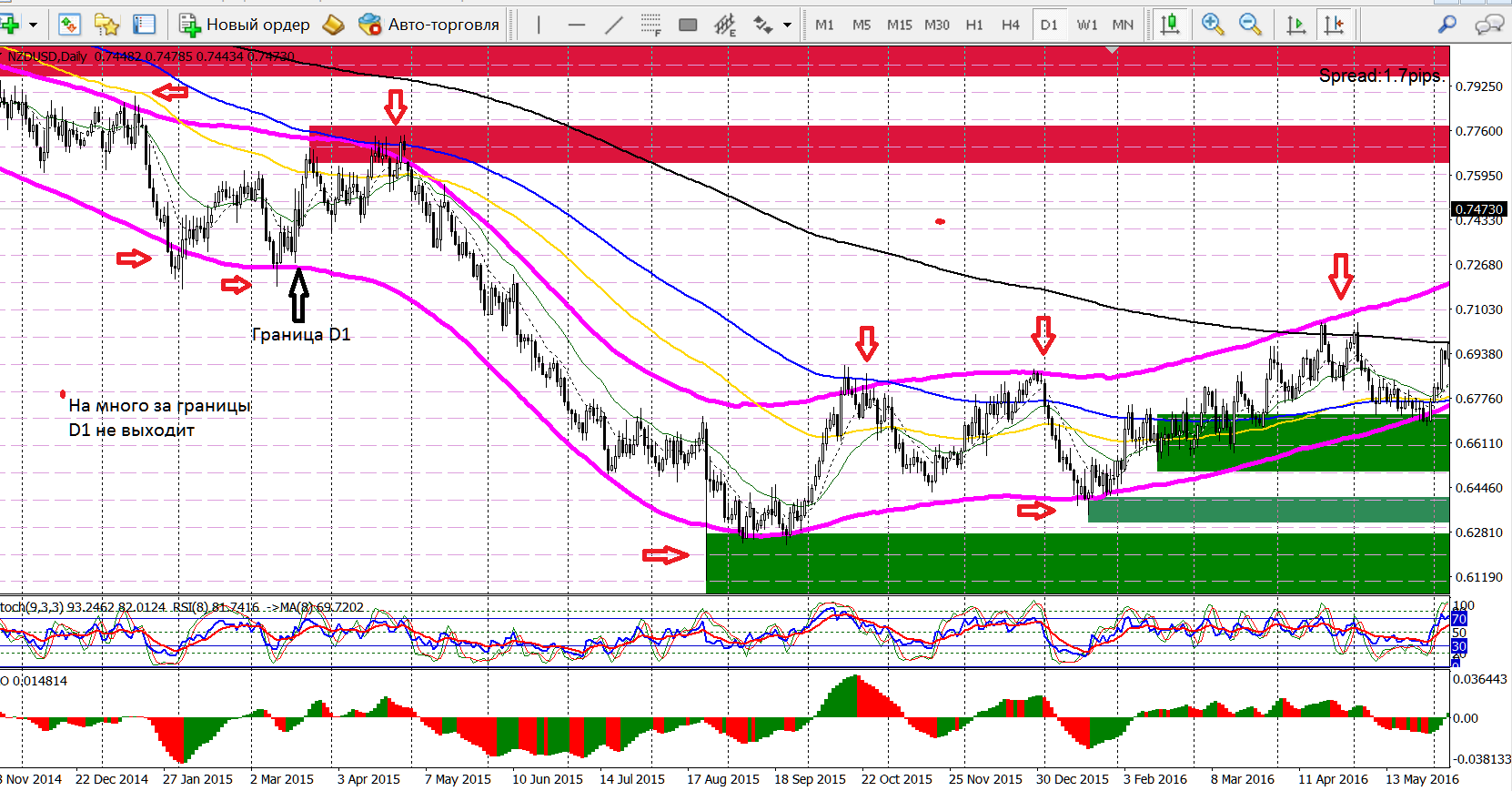Toggle the active D1 timeframe button
This screenshot has width=1512, height=791.
[1049, 25]
